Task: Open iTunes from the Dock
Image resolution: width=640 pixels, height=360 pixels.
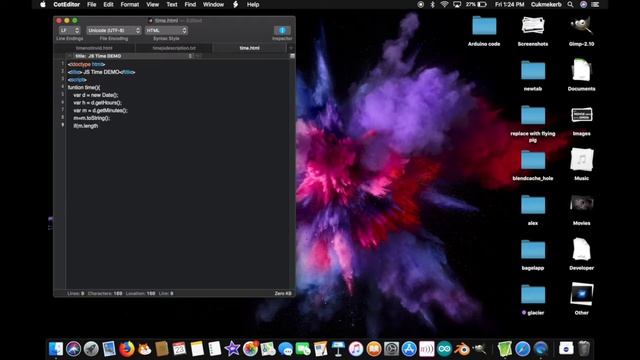Action: (x=356, y=349)
